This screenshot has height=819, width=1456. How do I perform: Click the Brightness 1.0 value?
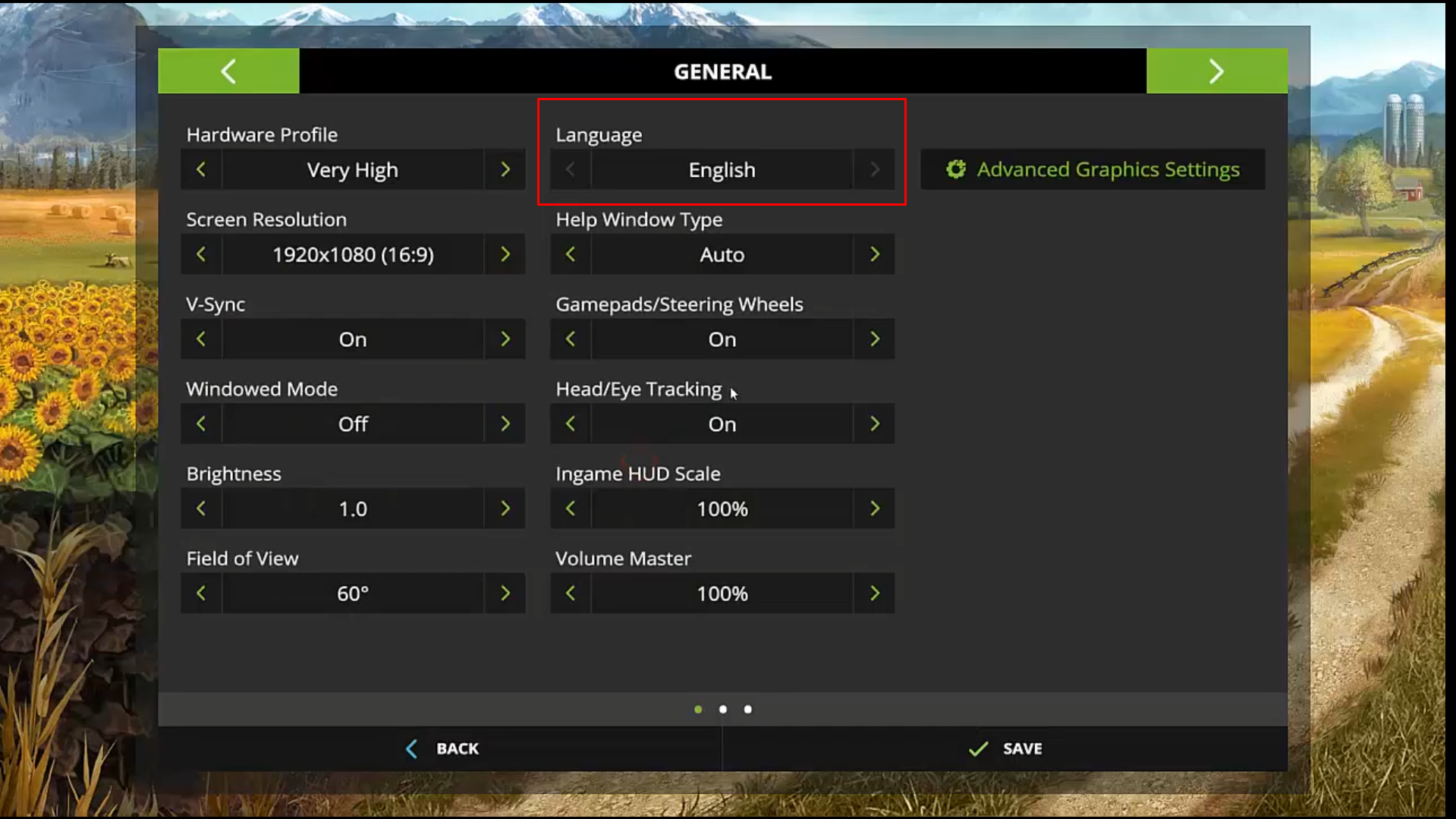click(x=353, y=509)
